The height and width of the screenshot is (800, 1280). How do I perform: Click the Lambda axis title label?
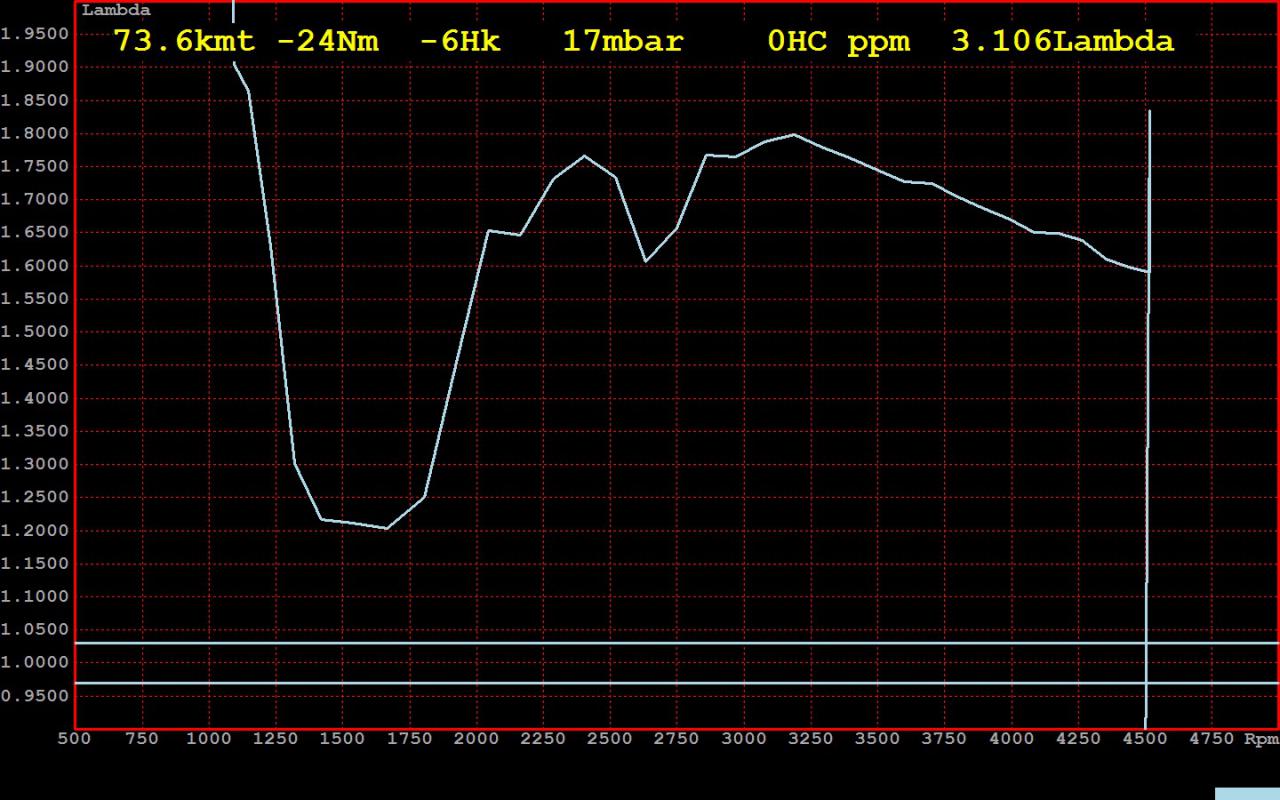coord(116,11)
